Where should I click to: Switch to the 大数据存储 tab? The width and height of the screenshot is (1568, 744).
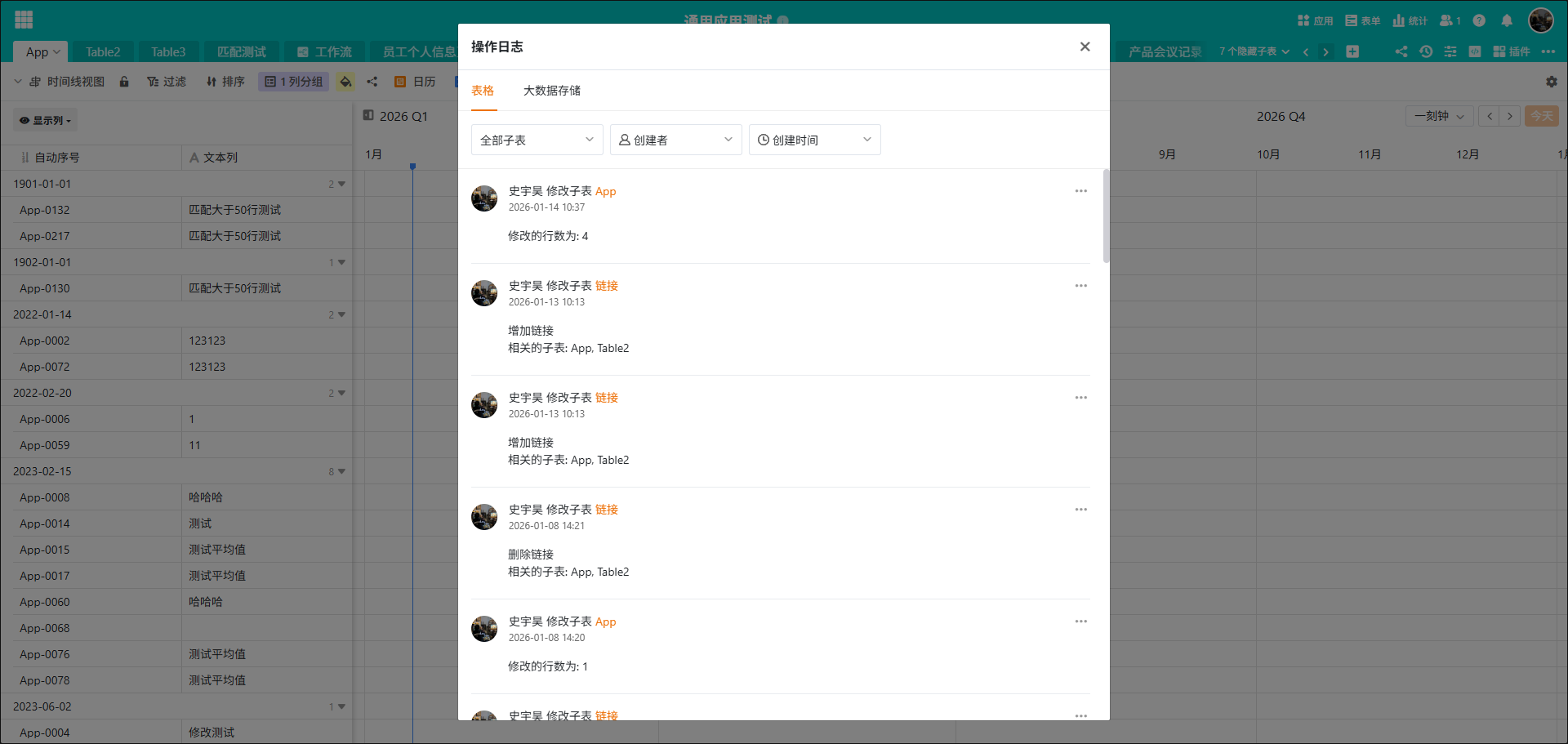(551, 91)
